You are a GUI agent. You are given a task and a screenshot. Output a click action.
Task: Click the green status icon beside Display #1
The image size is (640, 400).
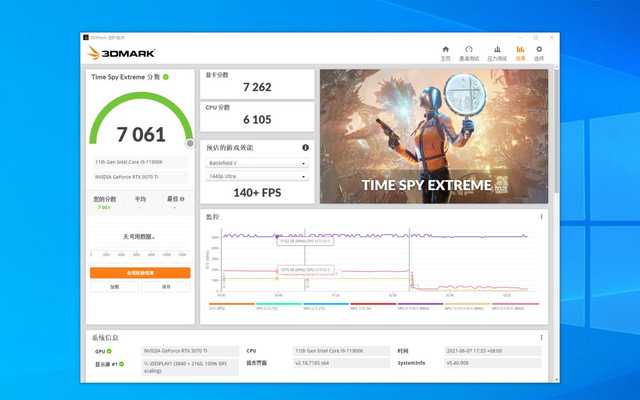[x=122, y=364]
